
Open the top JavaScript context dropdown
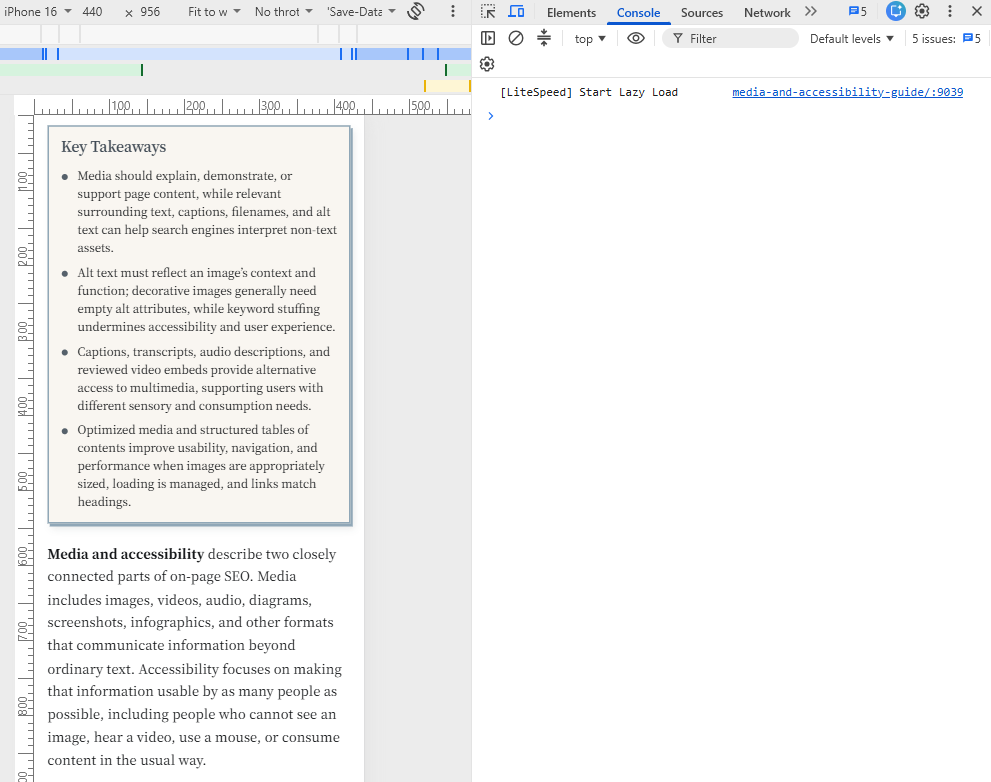590,39
